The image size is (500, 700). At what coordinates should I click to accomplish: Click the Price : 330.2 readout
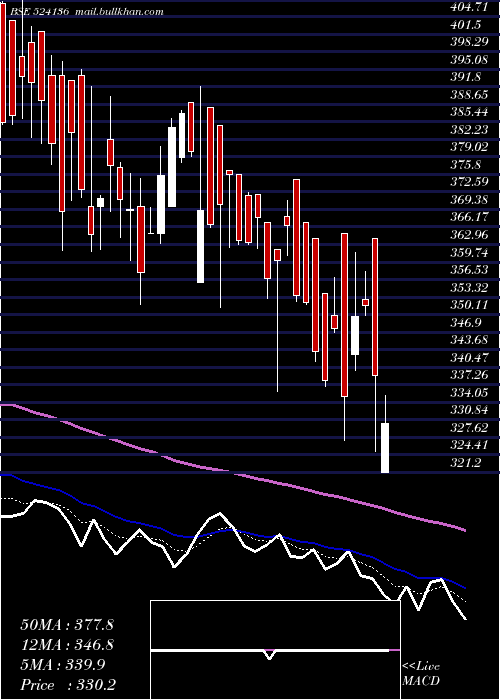point(70,685)
